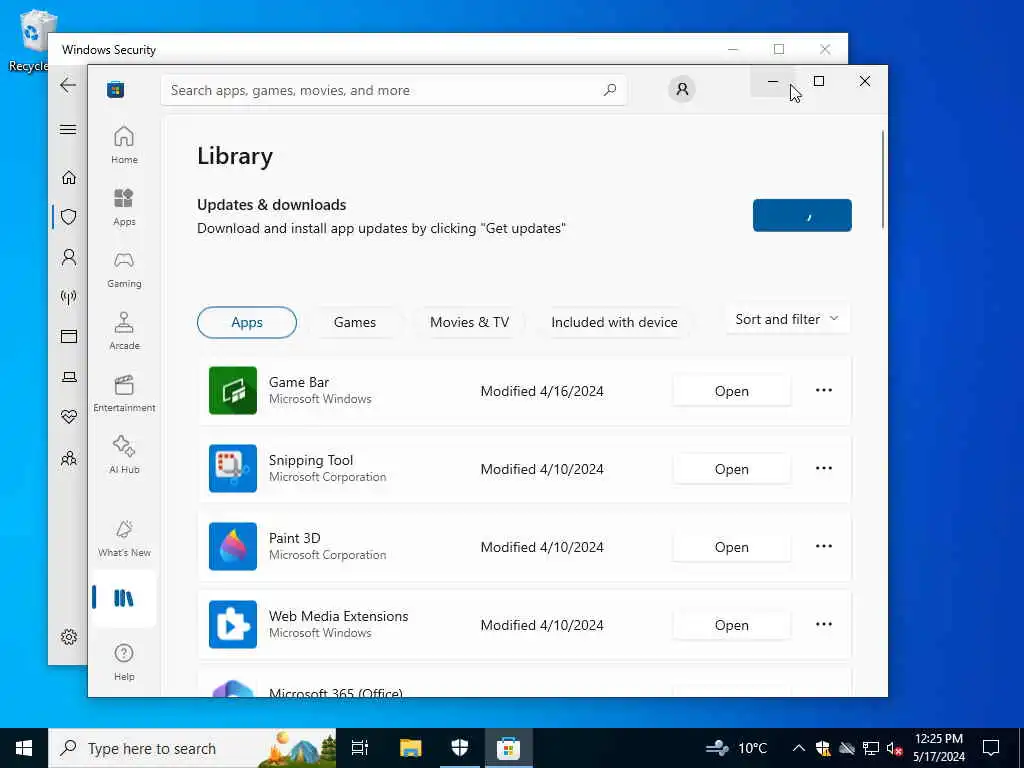Open Family options icon in Windows Security
The image size is (1024, 768).
coord(69,458)
